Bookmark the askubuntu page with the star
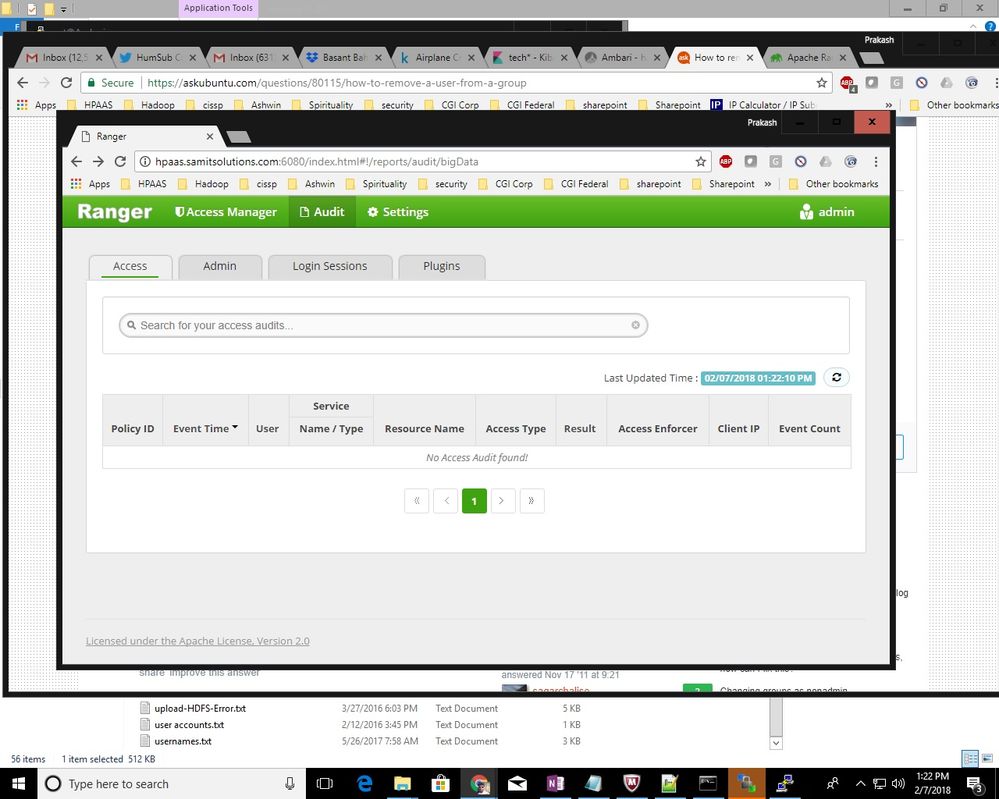Image resolution: width=999 pixels, height=799 pixels. point(821,82)
